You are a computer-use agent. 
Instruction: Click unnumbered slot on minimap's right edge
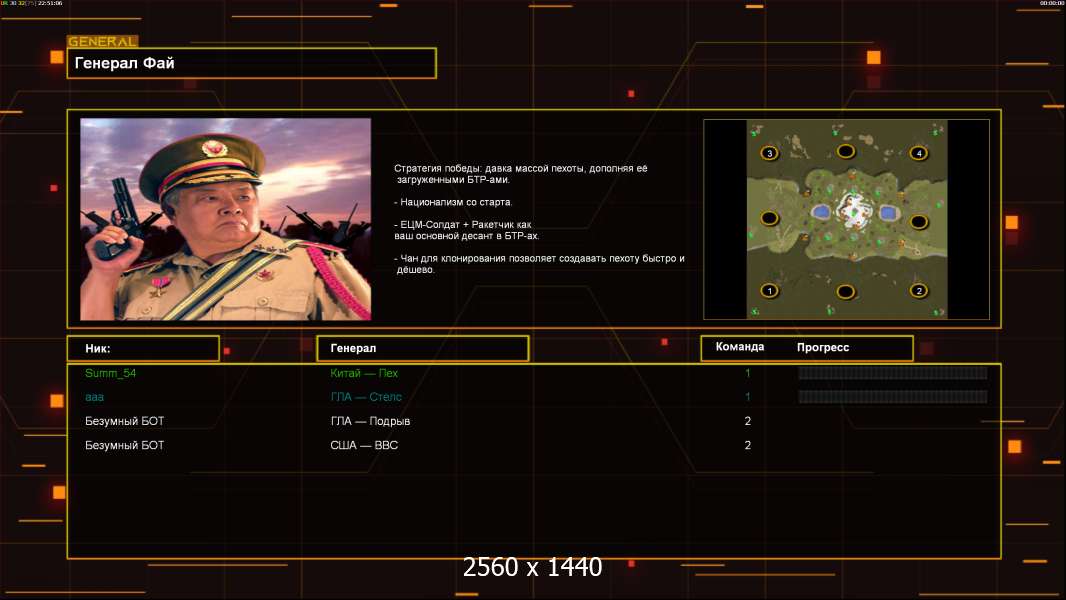pos(918,222)
